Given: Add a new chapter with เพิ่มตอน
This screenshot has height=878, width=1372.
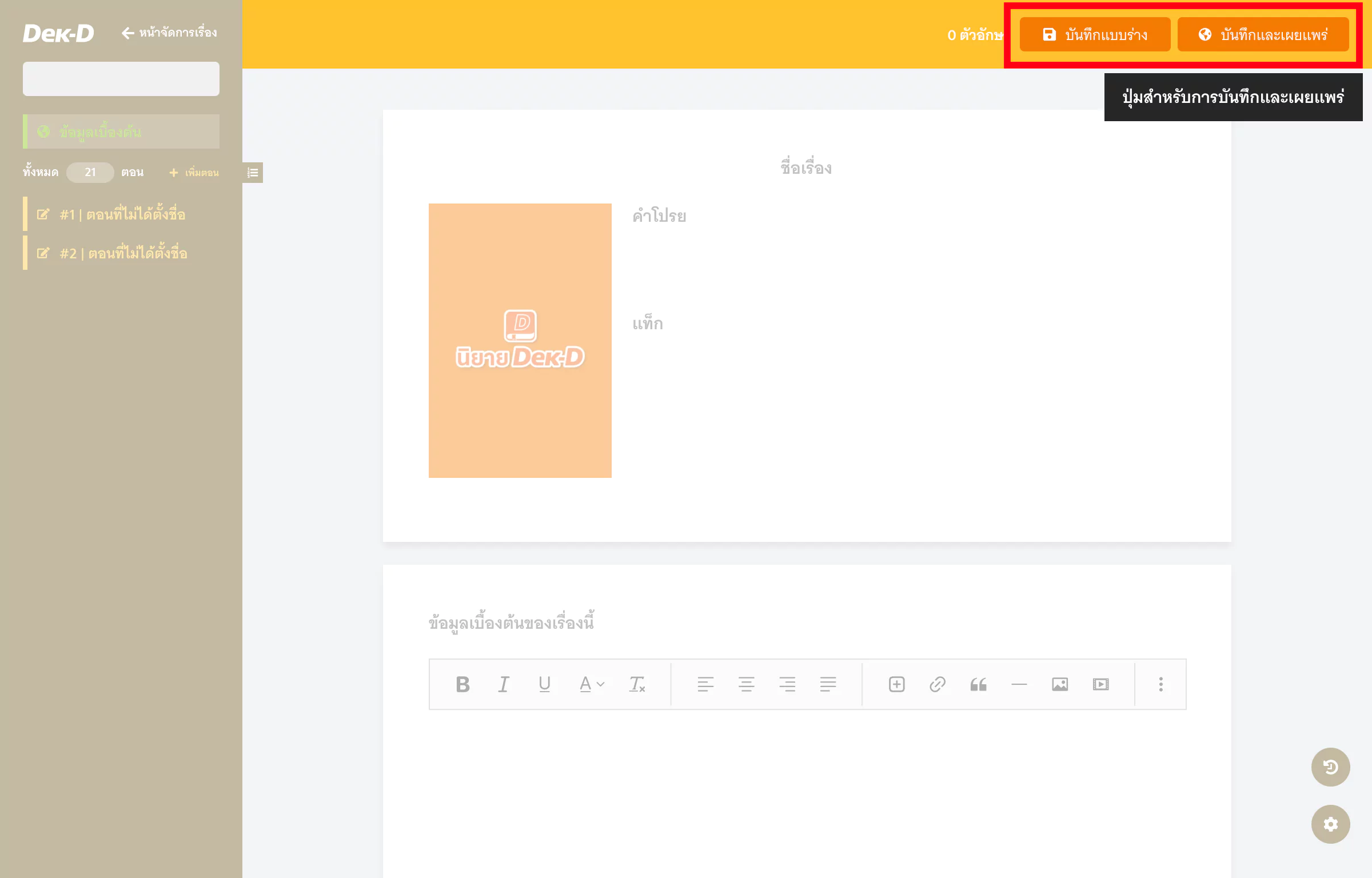Looking at the screenshot, I should pyautogui.click(x=194, y=172).
